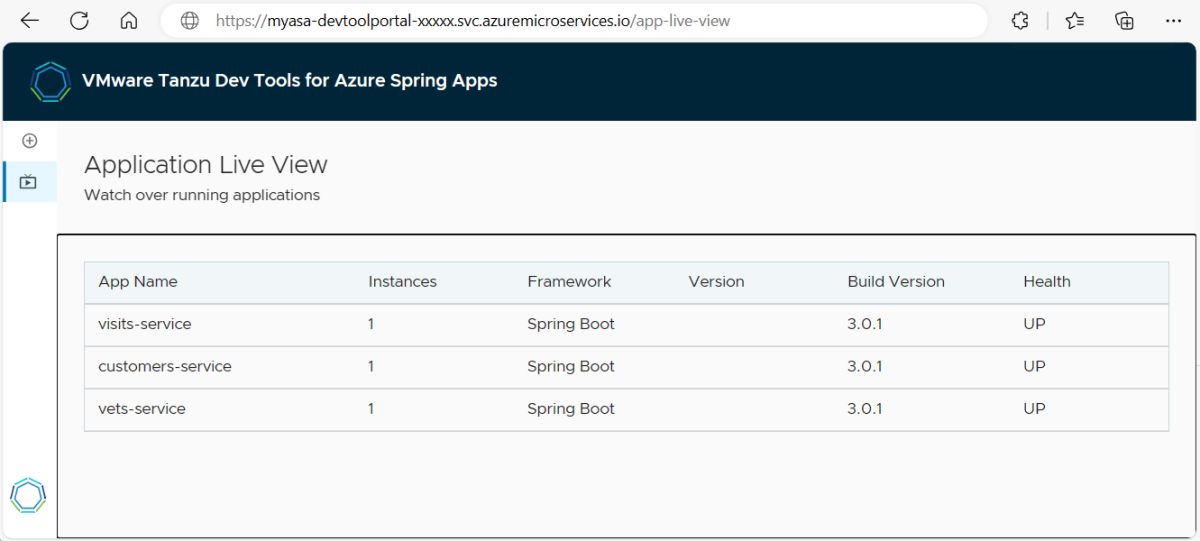Click the address bar URL
The width and height of the screenshot is (1200, 541).
[x=472, y=21]
